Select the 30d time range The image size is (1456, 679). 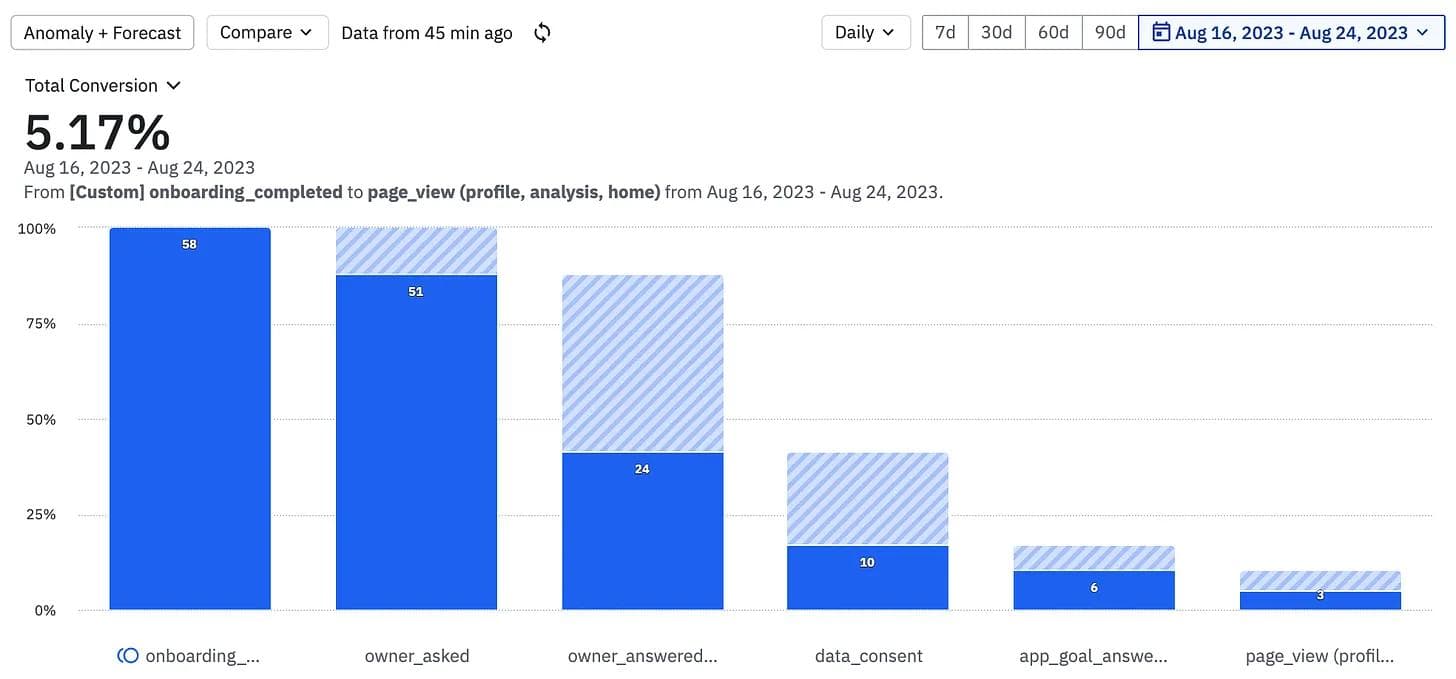(996, 33)
